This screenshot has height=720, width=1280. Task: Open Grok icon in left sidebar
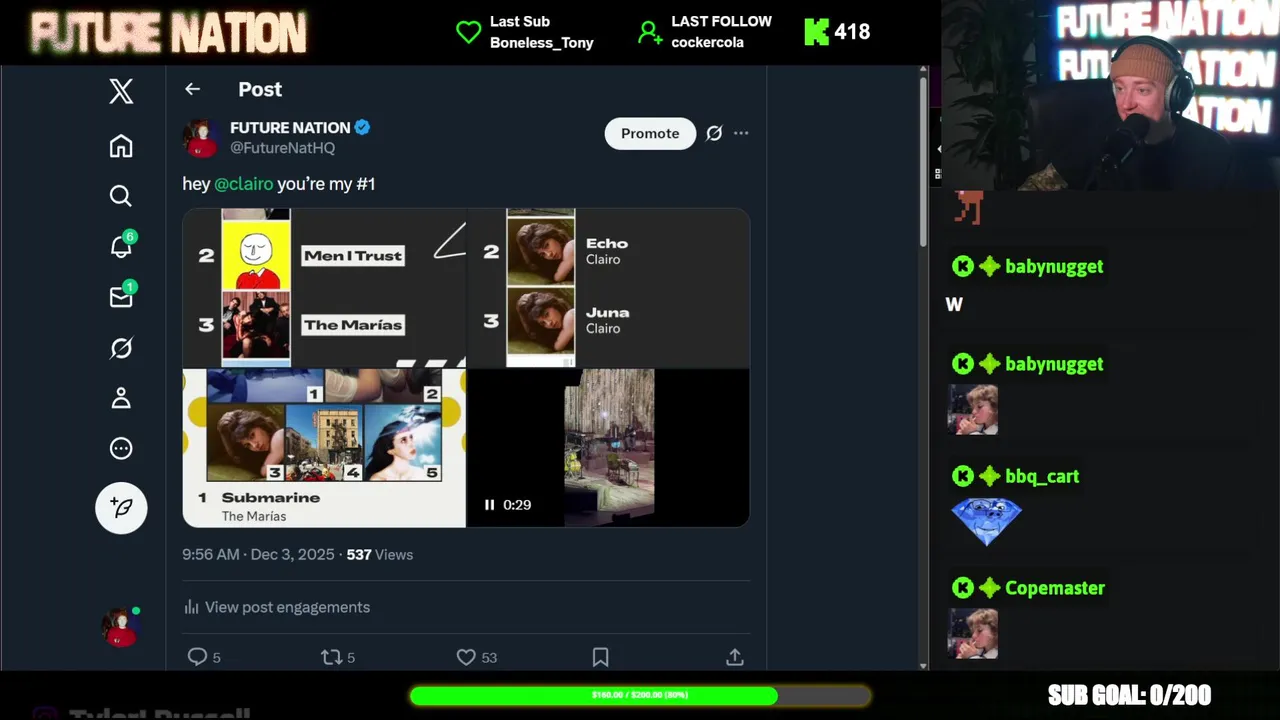point(121,348)
